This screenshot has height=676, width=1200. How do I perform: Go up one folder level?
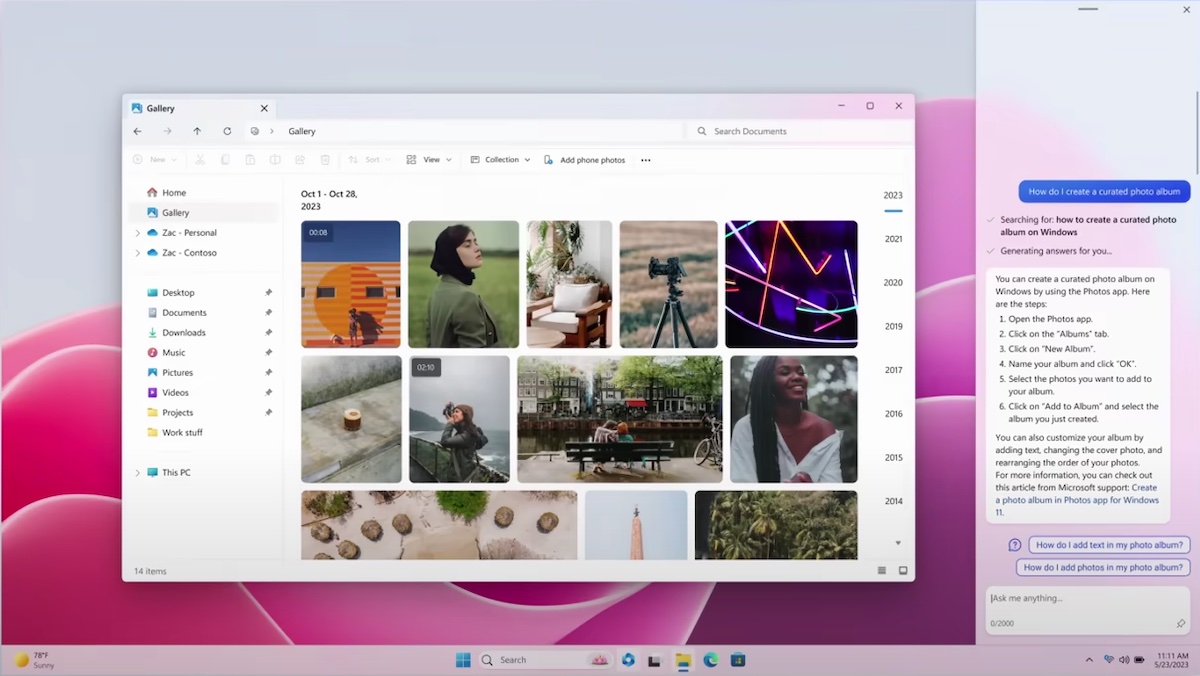[x=197, y=131]
